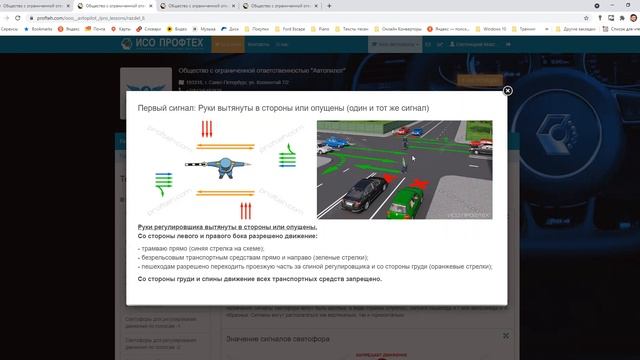Switch to the first browser tab
Image resolution: width=640 pixels, height=360 pixels.
[33, 6]
